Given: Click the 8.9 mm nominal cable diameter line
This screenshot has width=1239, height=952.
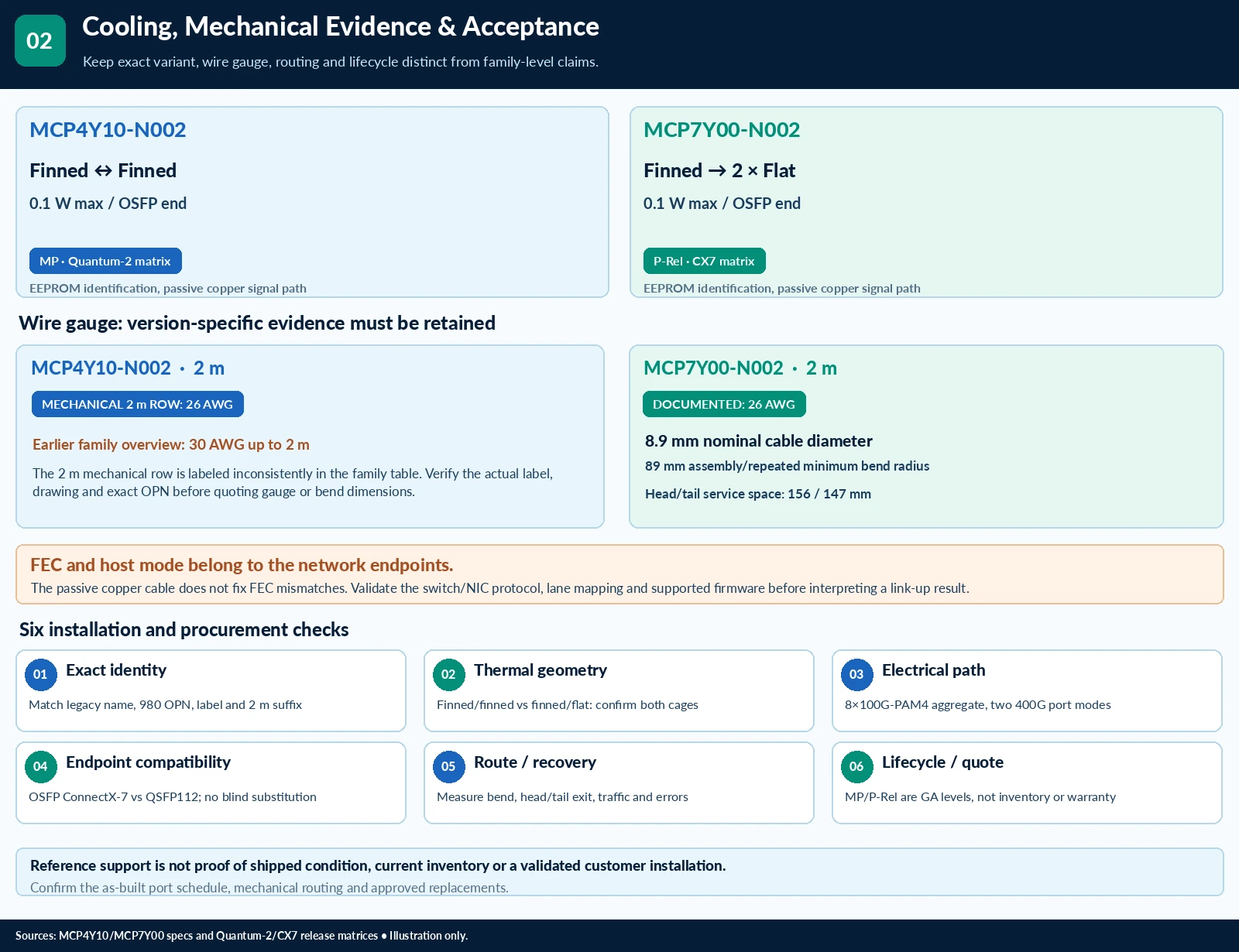Looking at the screenshot, I should click(x=759, y=441).
